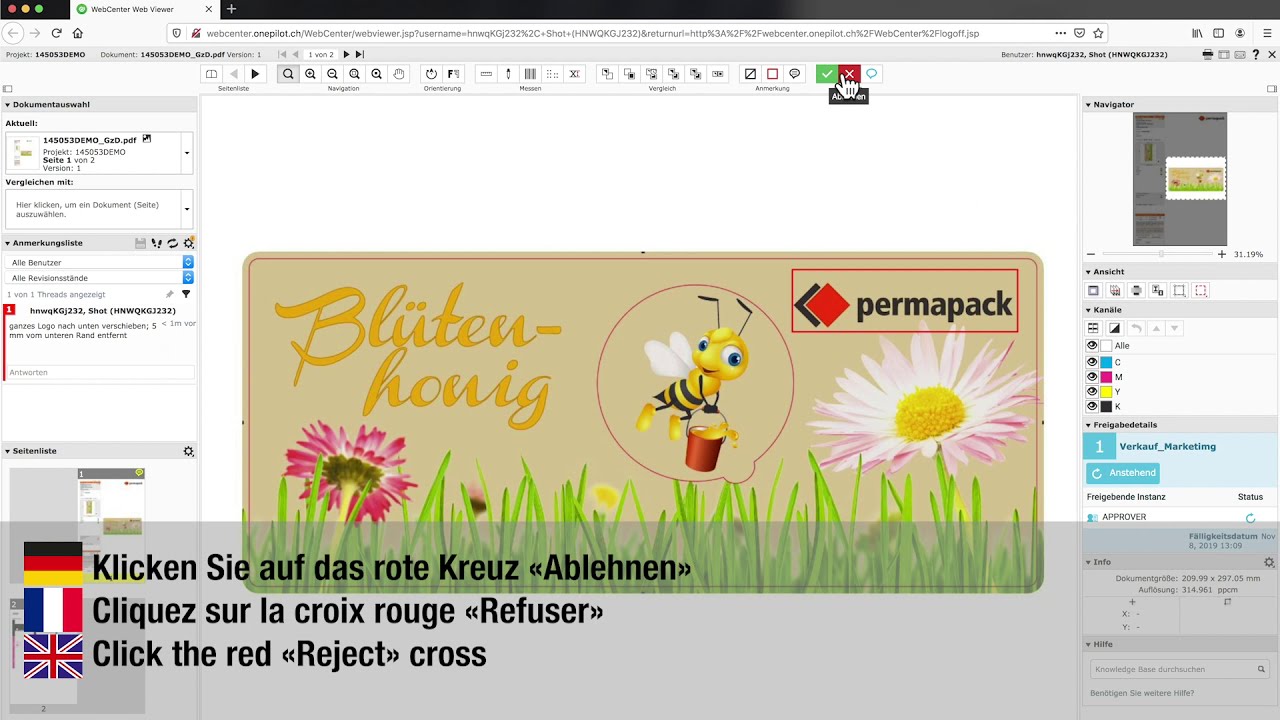This screenshot has width=1280, height=720.
Task: Click the grid icon in Kanäle
Action: click(1093, 328)
